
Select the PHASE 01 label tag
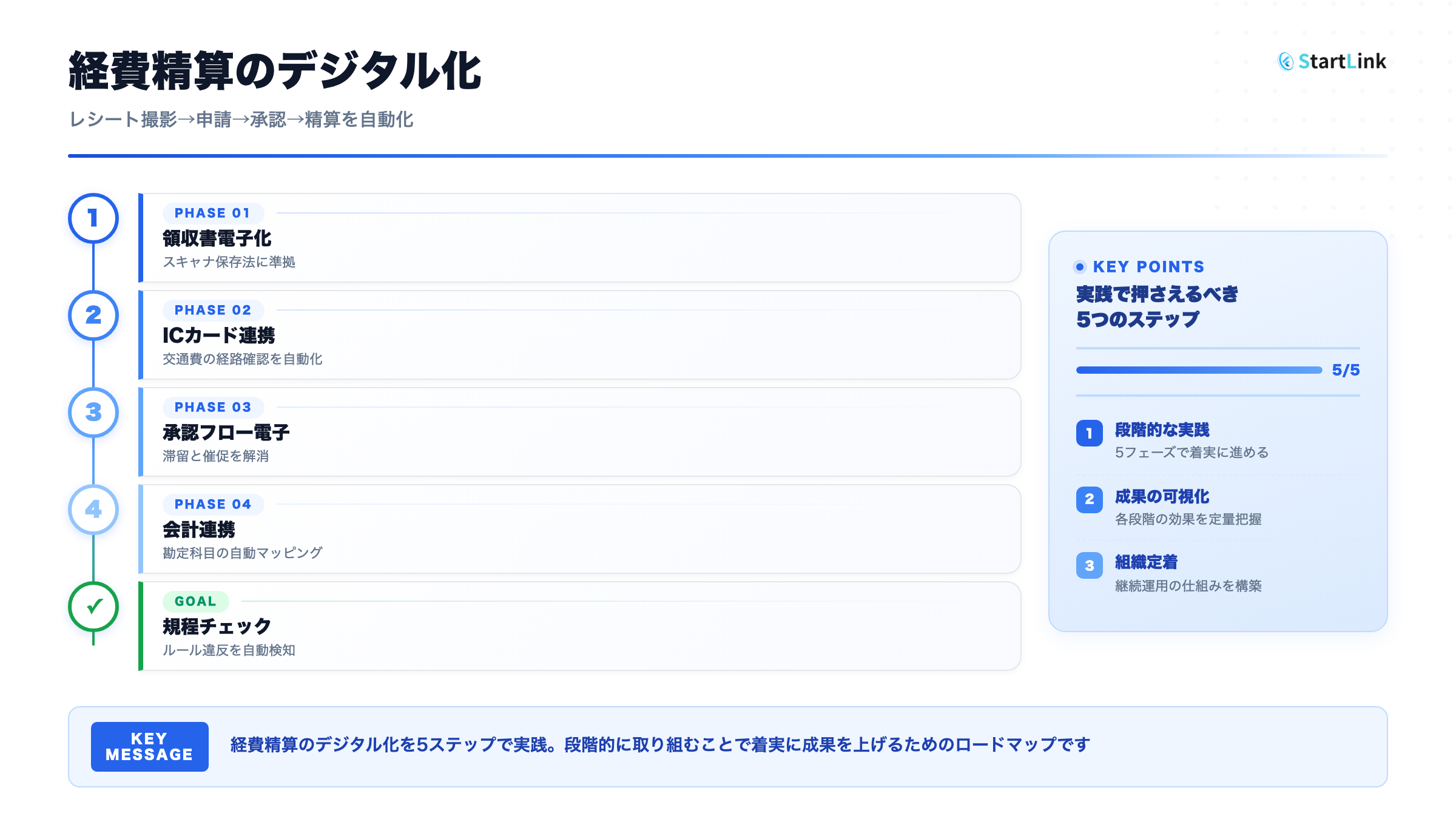coord(212,213)
